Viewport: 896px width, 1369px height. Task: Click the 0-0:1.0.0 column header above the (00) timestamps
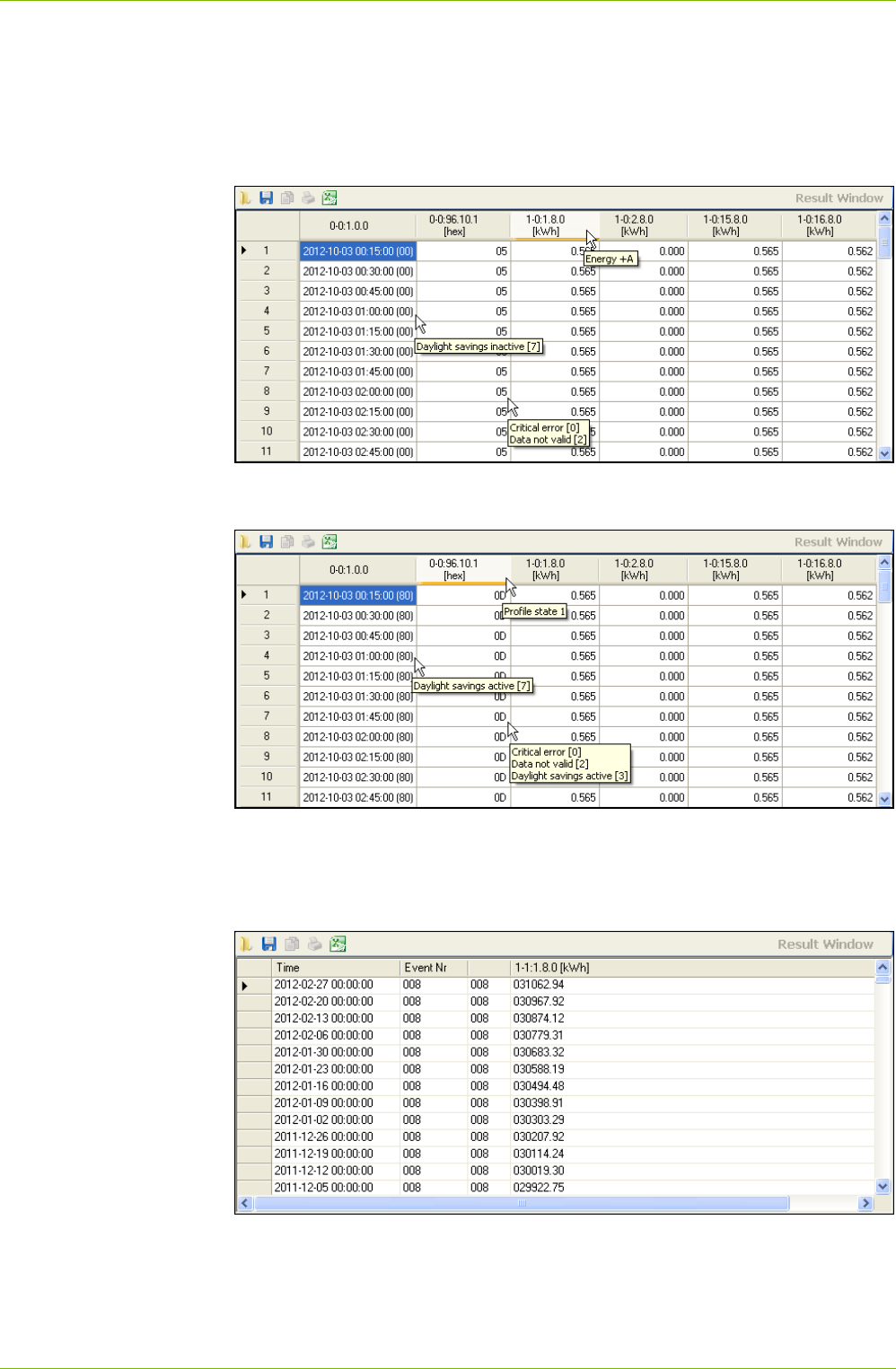pyautogui.click(x=357, y=225)
